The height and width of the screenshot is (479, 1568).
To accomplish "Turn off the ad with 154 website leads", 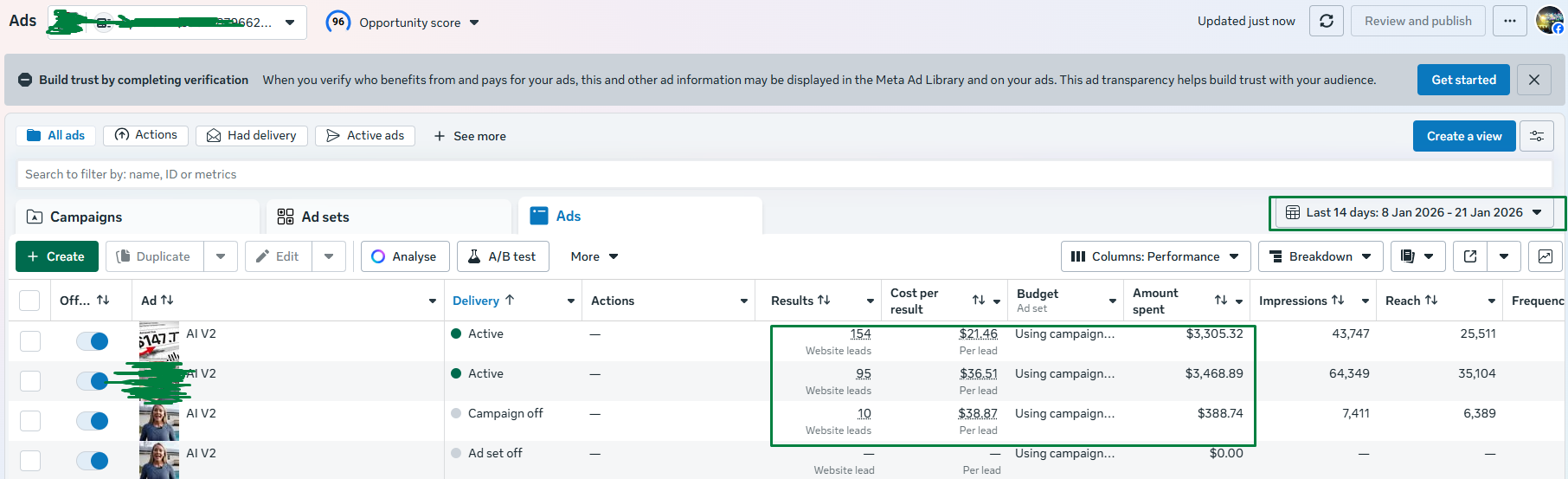I will tap(93, 341).
